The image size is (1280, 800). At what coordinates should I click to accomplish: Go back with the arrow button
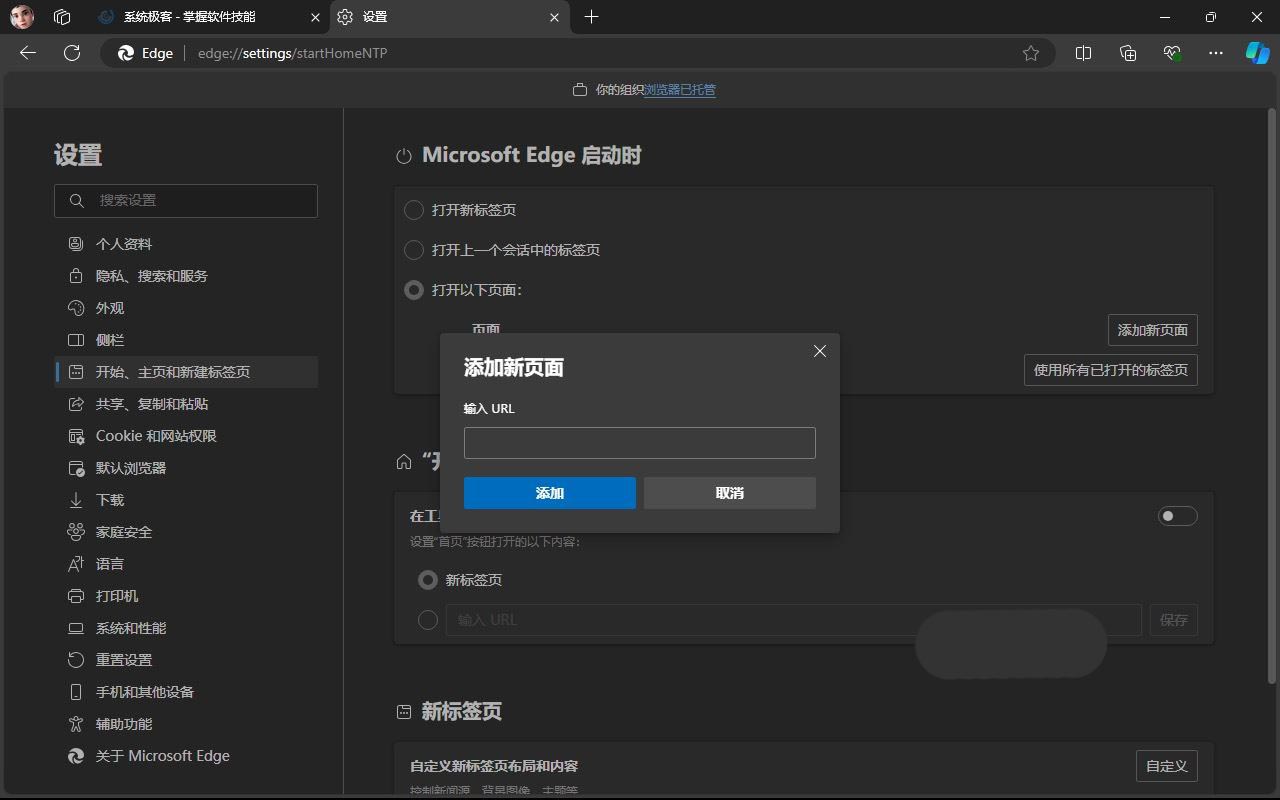tap(28, 53)
